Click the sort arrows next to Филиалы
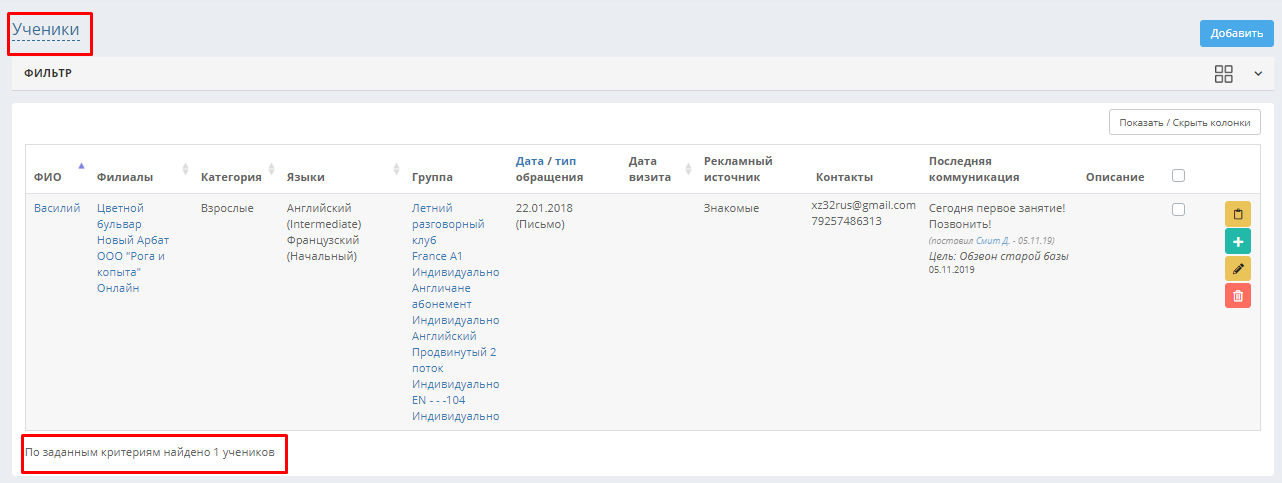Image resolution: width=1282 pixels, height=483 pixels. 185,169
